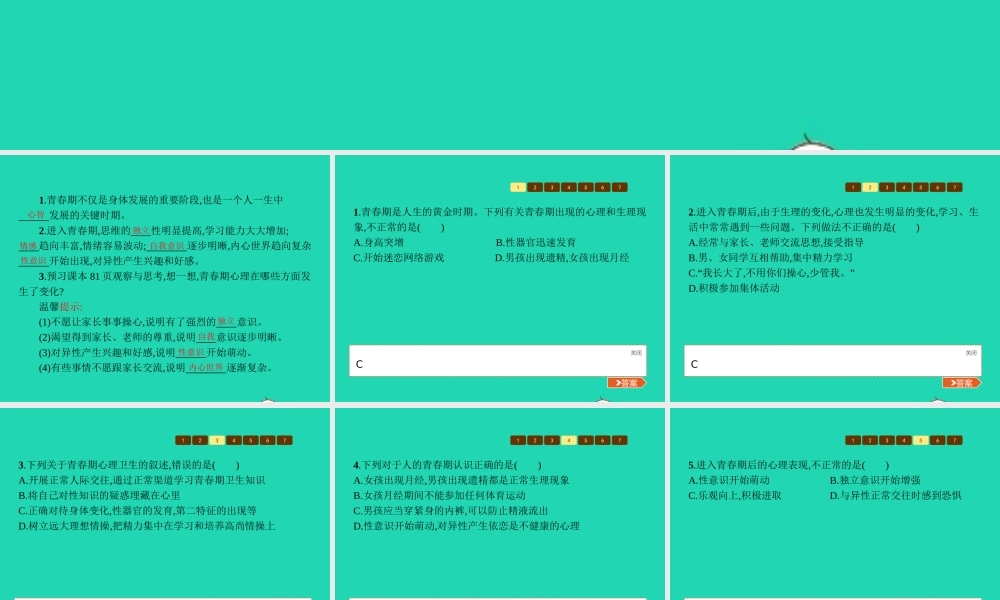Select number tab 4 in question 3 slide

233,440
